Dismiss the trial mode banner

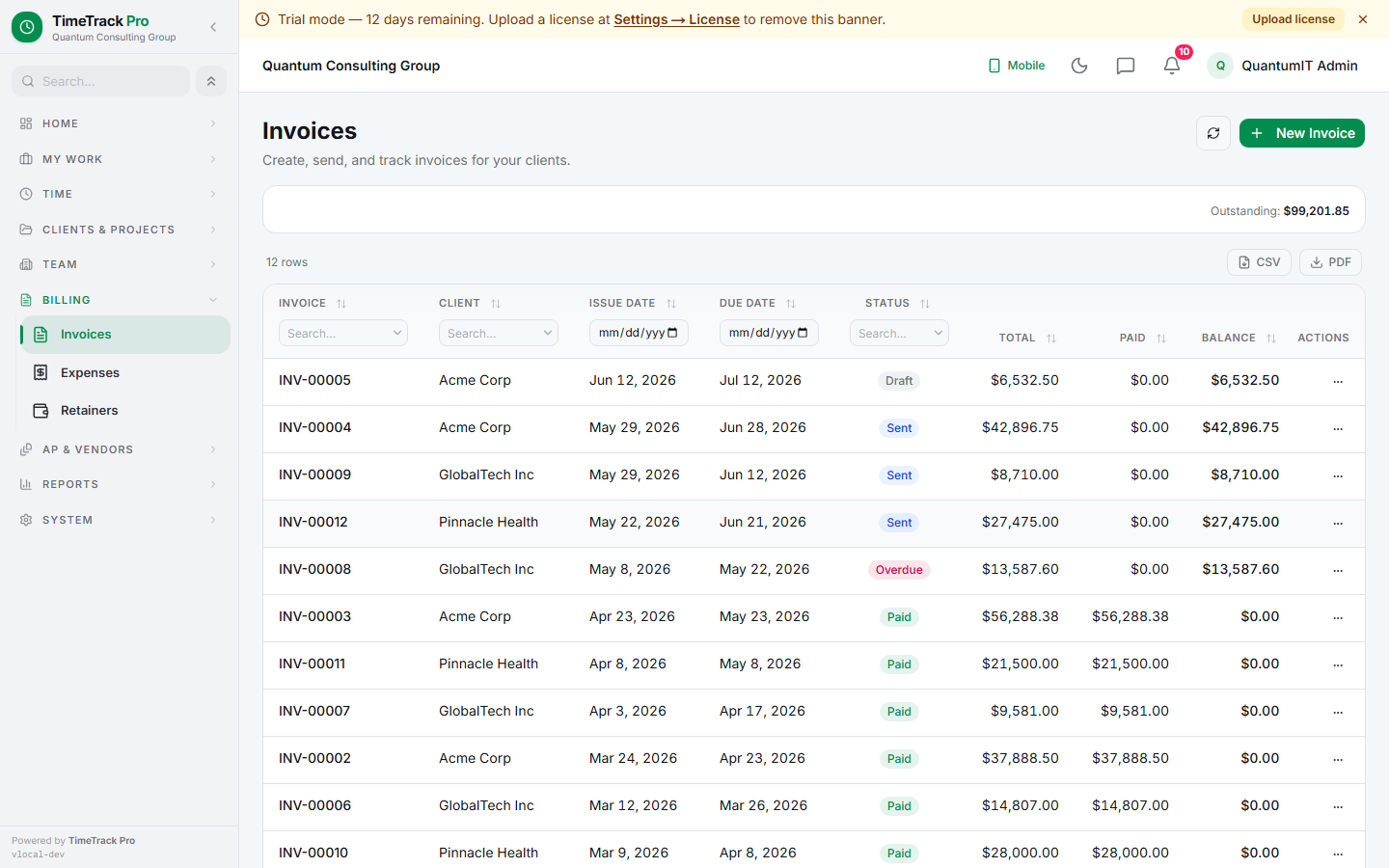coord(1363,19)
